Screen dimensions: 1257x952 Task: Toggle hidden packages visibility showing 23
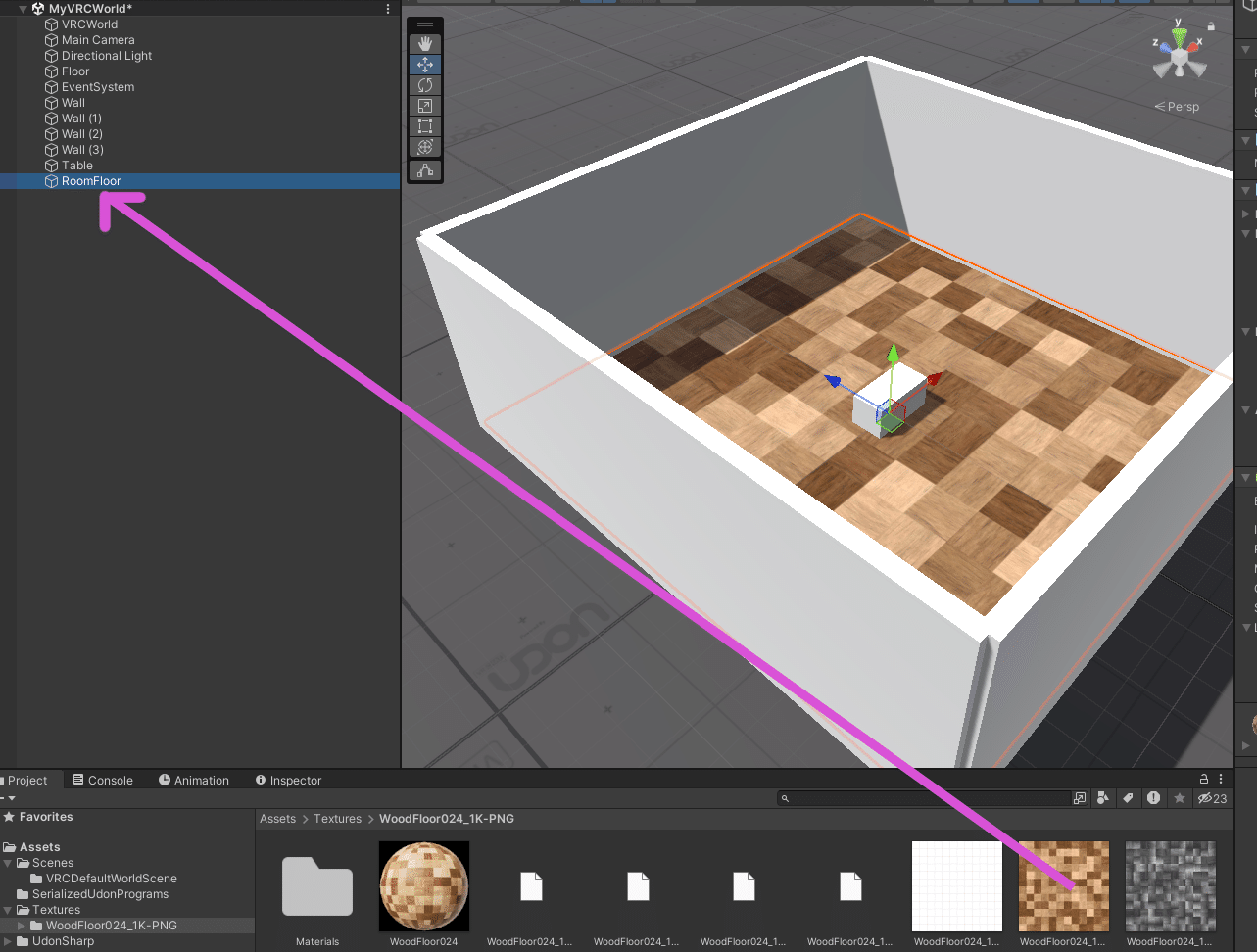point(1213,798)
